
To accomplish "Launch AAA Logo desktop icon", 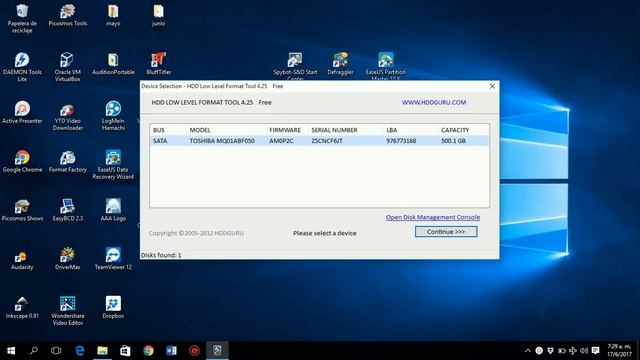I will point(113,210).
